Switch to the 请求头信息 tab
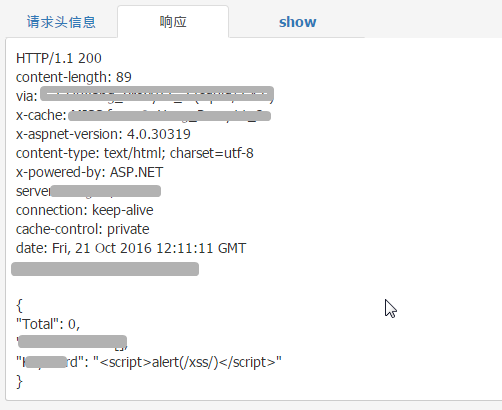The image size is (502, 410). click(61, 22)
